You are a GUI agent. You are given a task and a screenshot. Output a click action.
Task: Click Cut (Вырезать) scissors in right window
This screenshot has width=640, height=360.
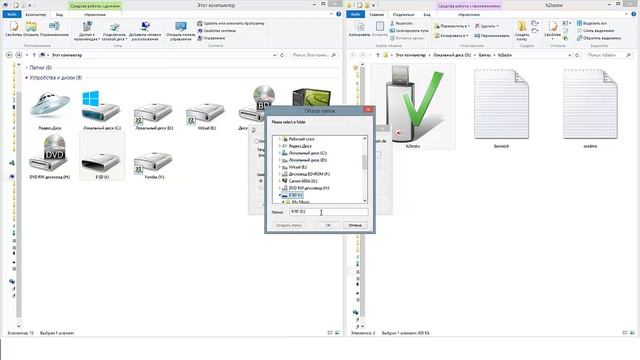pos(401,24)
